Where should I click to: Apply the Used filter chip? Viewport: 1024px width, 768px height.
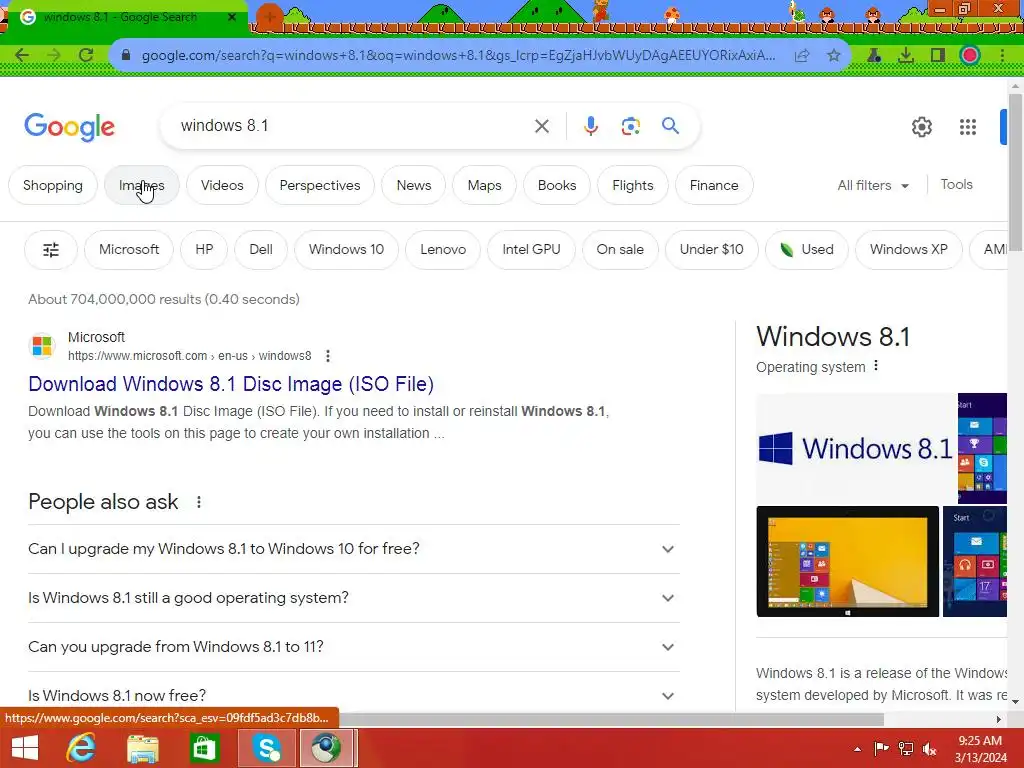pyautogui.click(x=807, y=249)
